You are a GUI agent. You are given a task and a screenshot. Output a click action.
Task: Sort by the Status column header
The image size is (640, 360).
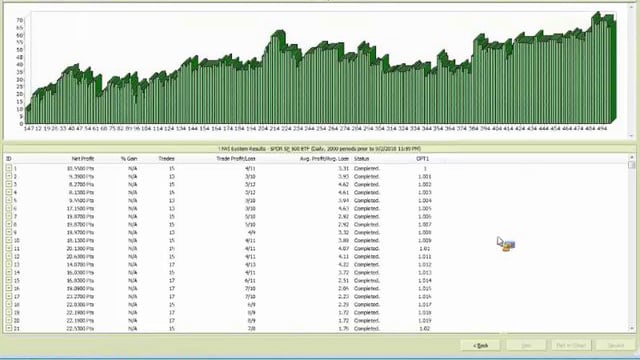tap(362, 158)
